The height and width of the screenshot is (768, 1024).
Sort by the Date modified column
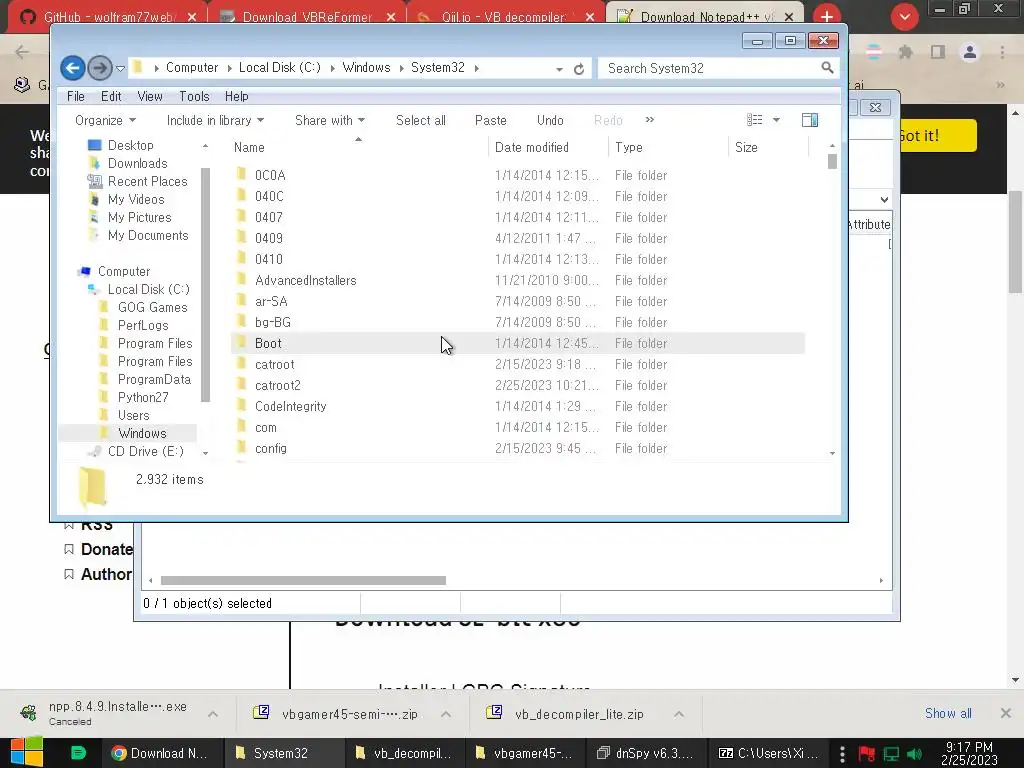point(547,147)
